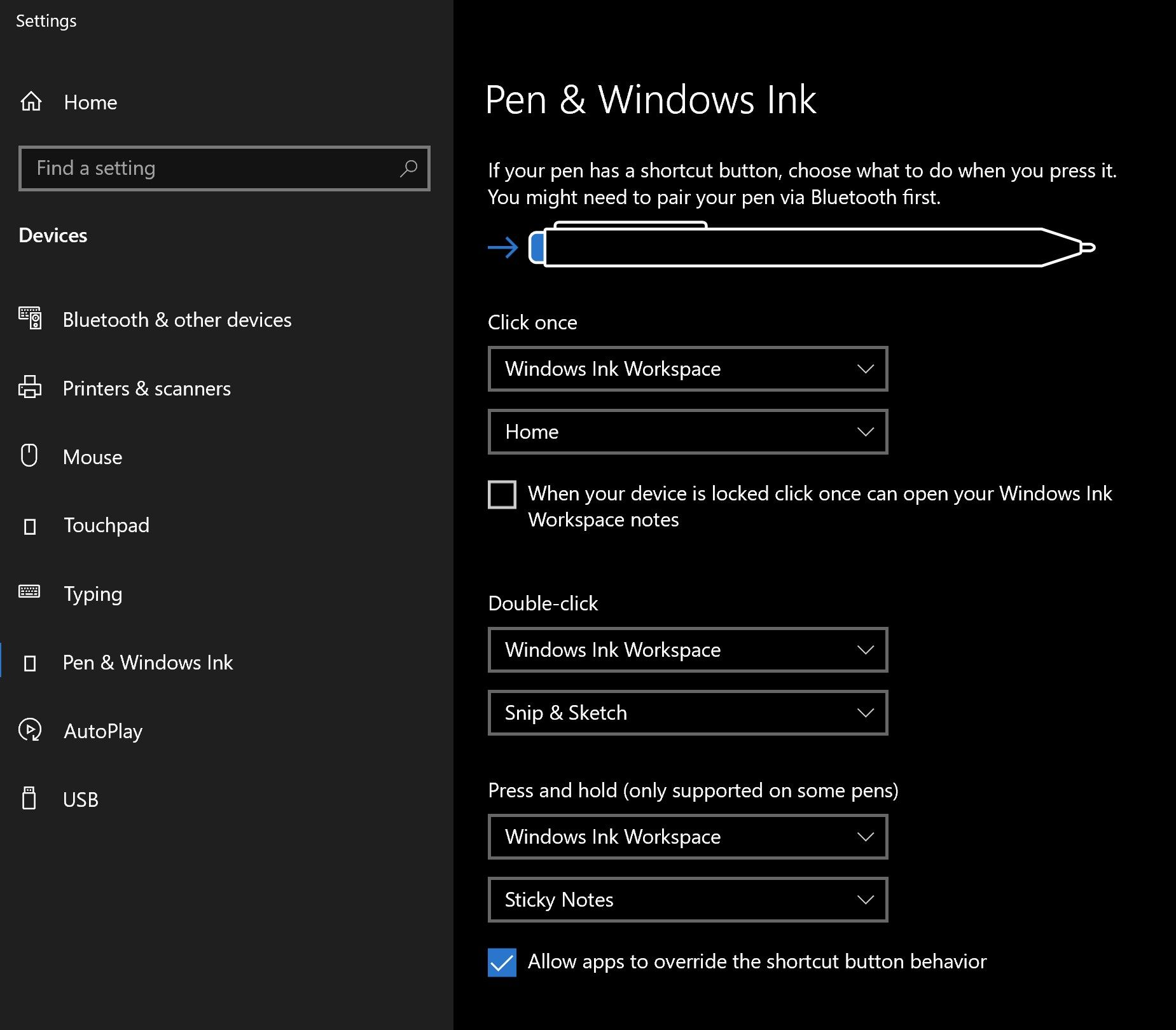The width and height of the screenshot is (1176, 1030).
Task: Select Mouse settings page
Action: (93, 457)
